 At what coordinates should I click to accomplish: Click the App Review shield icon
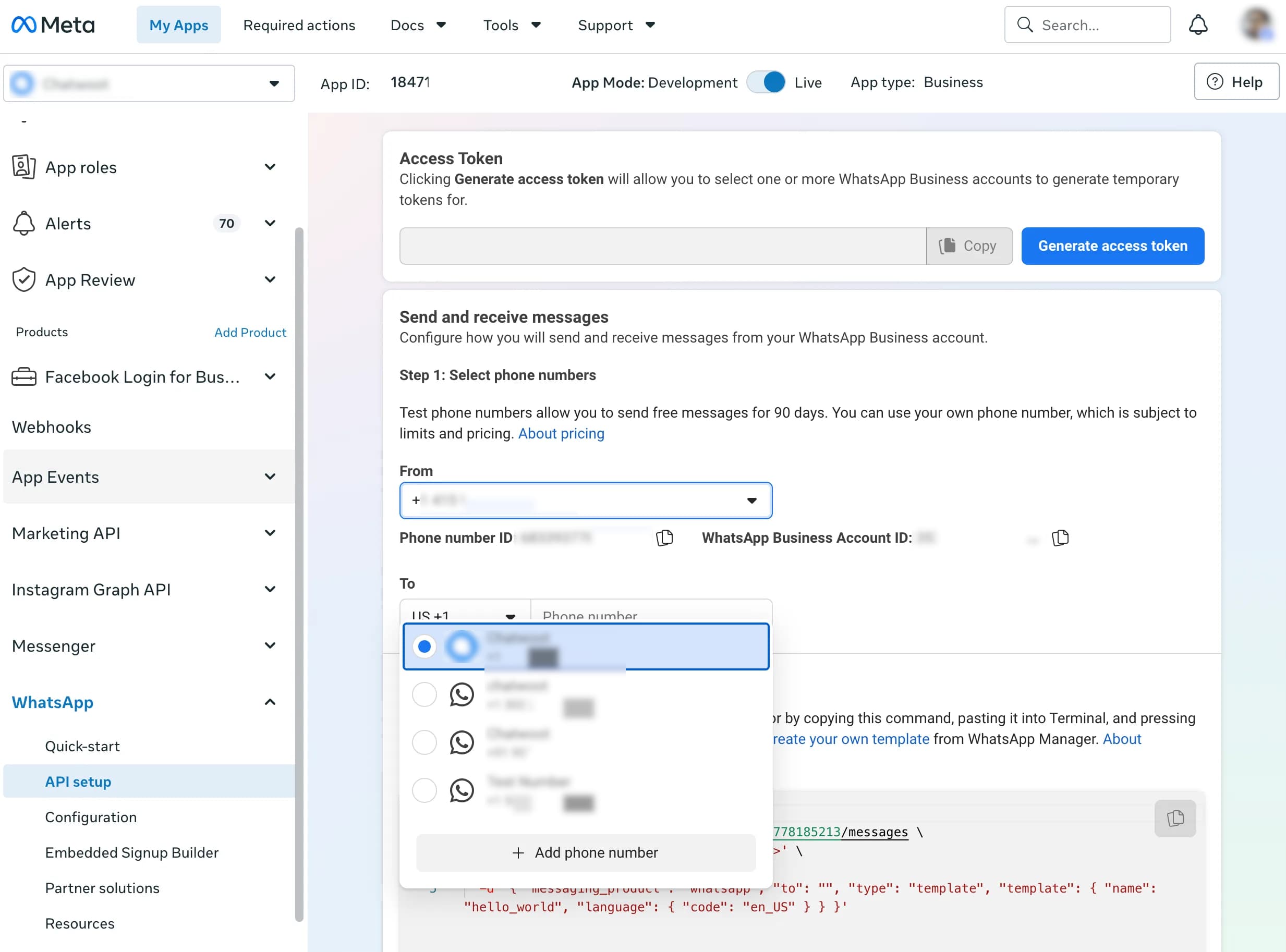click(23, 280)
